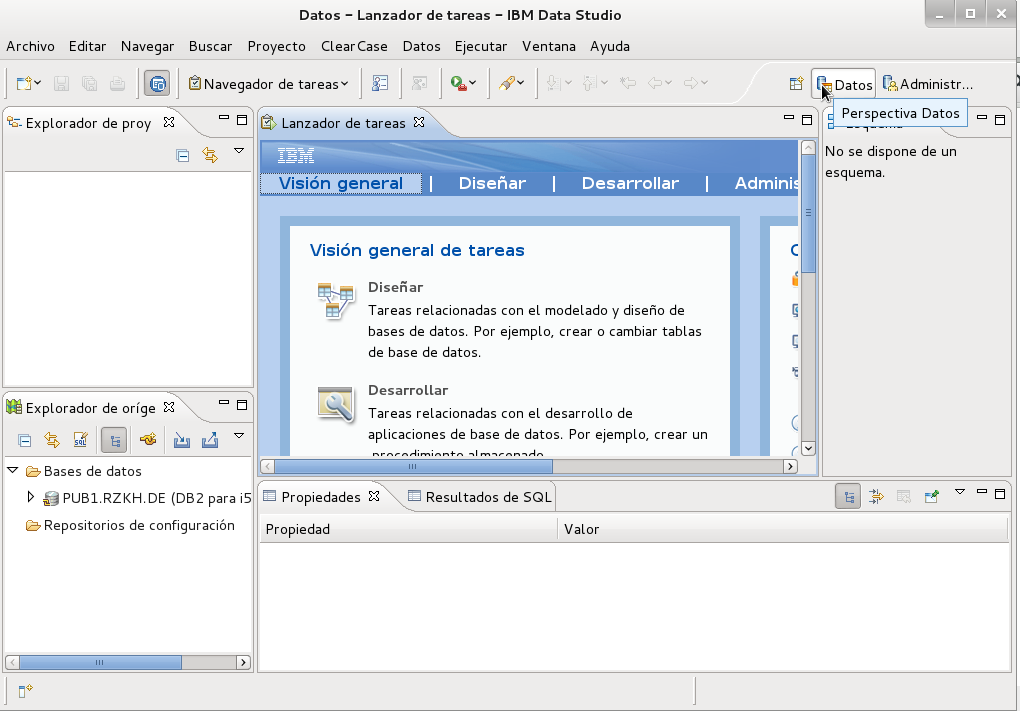Viewport: 1020px width, 711px height.
Task: Click the Open Perspective icon
Action: point(796,84)
